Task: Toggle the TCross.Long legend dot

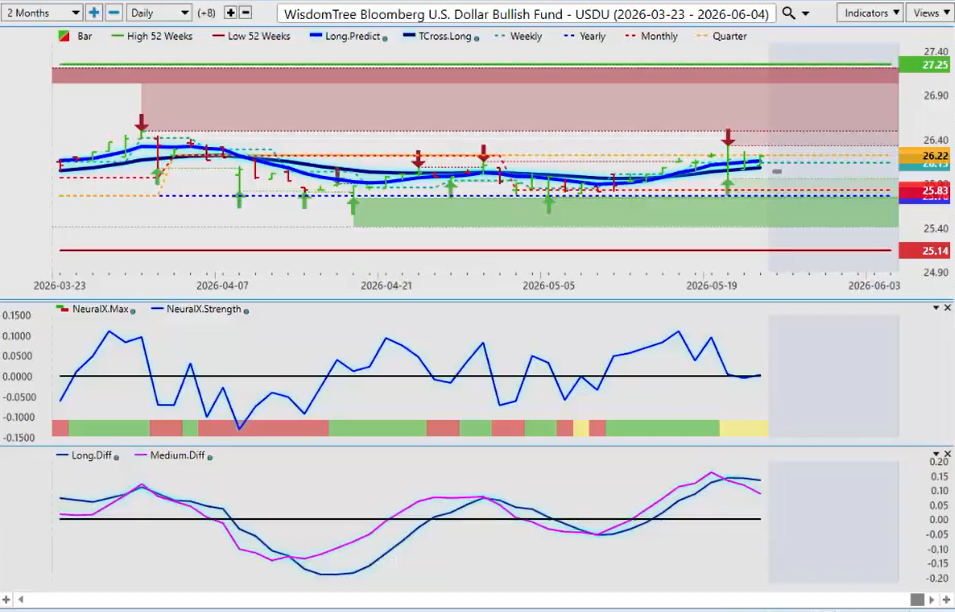Action: click(x=476, y=38)
